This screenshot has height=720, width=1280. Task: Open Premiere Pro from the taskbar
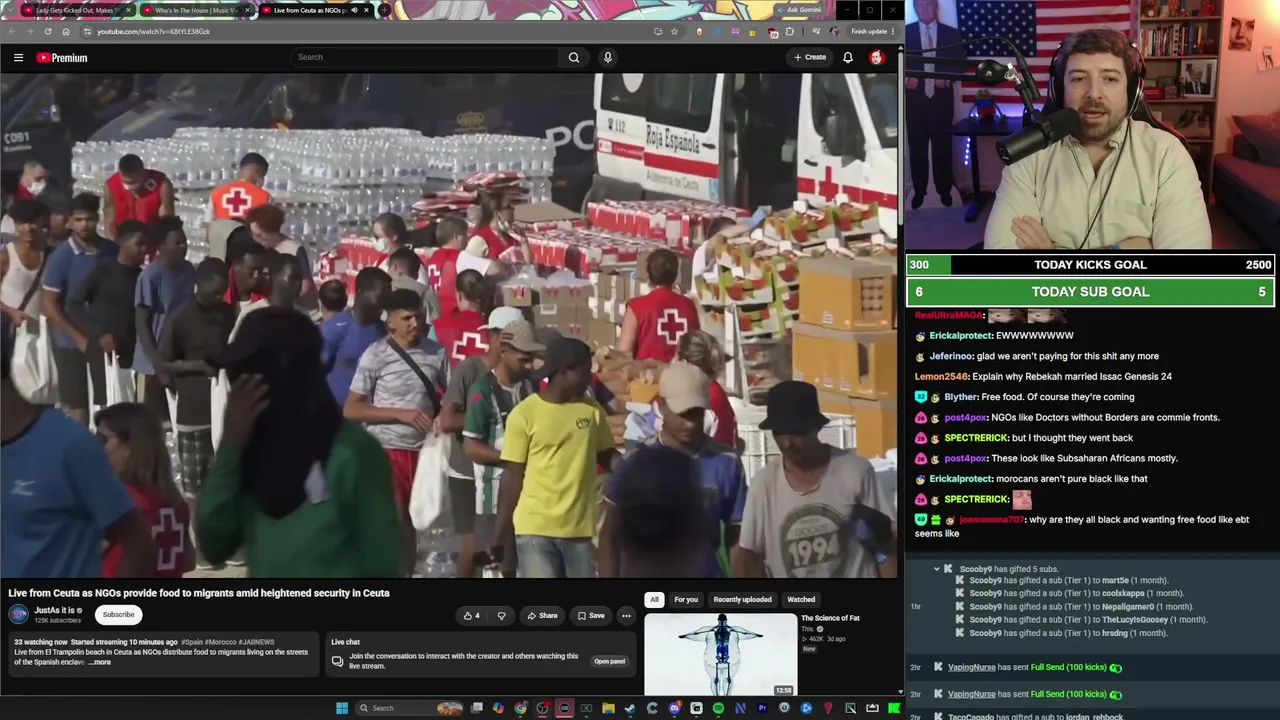pyautogui.click(x=762, y=708)
